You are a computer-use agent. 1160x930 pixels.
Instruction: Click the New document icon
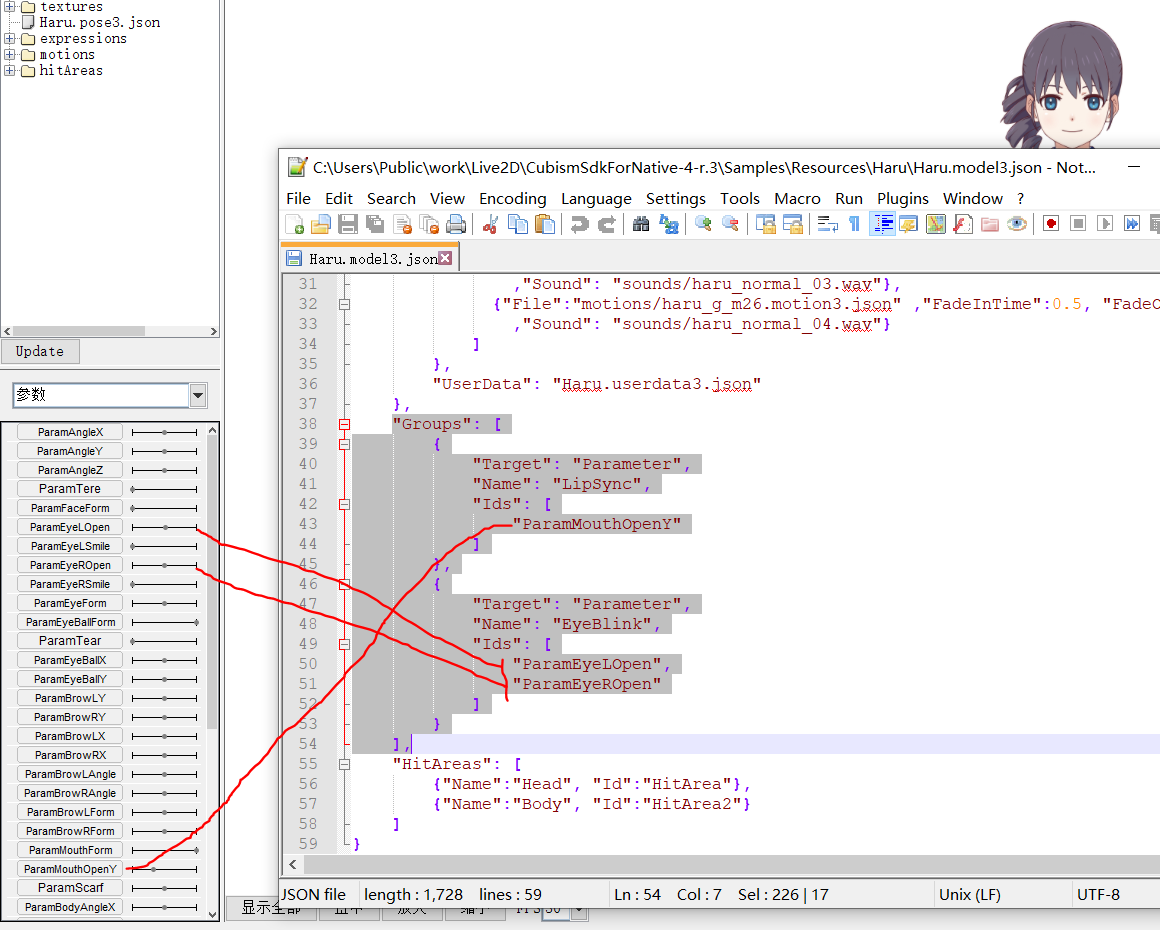(x=294, y=224)
